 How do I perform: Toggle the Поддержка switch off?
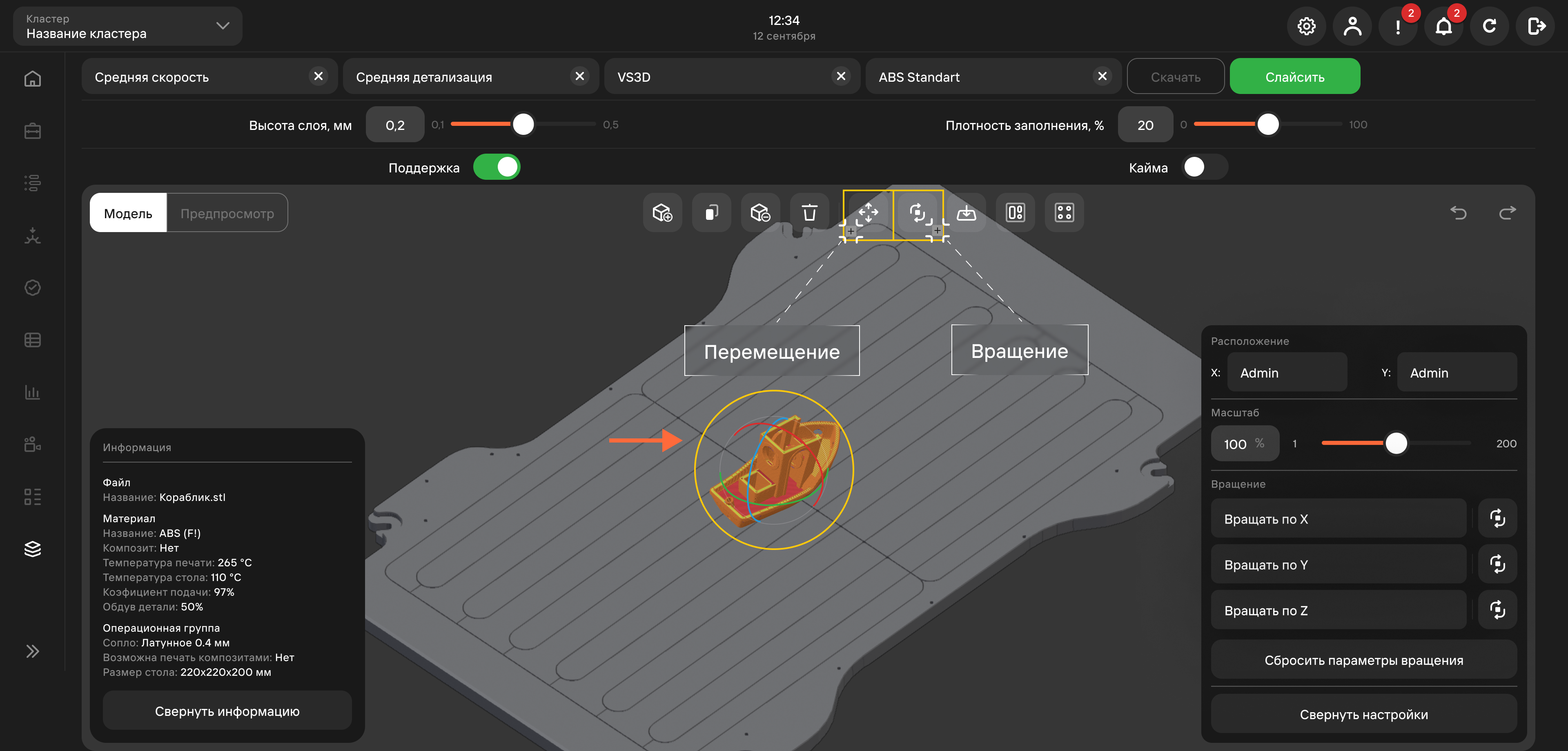[497, 167]
